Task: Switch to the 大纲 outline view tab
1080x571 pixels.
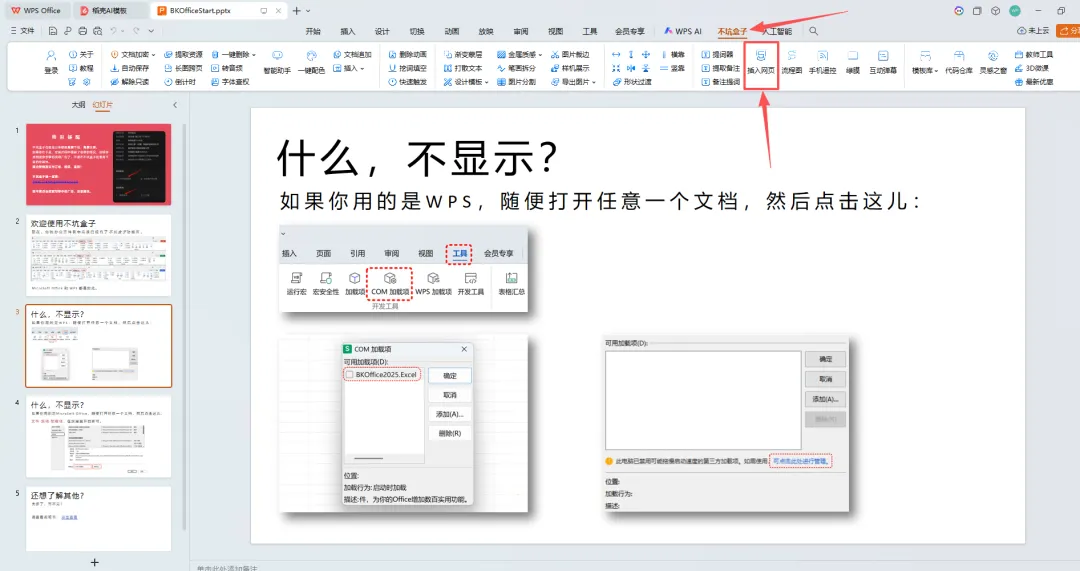Action: pos(79,105)
